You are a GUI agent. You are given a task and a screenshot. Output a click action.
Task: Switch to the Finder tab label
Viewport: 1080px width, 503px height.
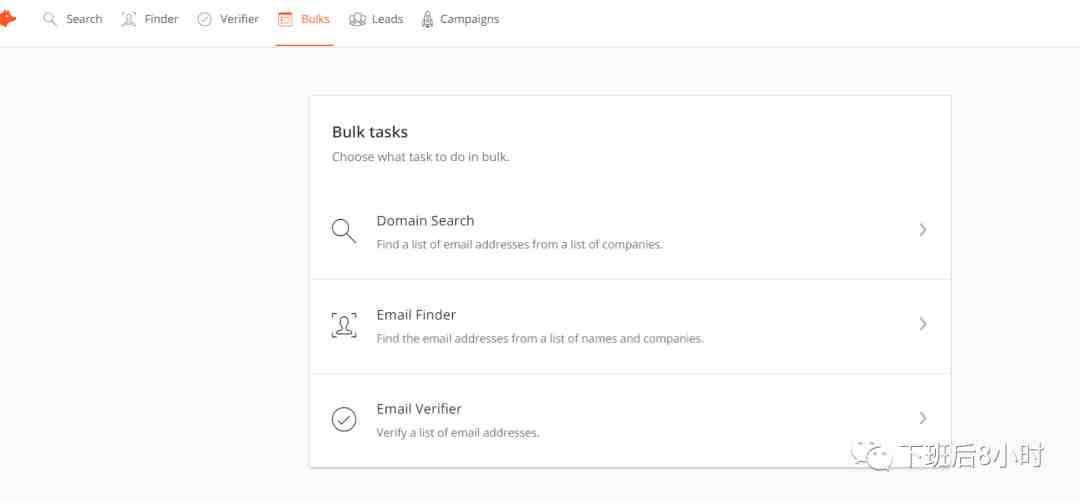(x=161, y=19)
